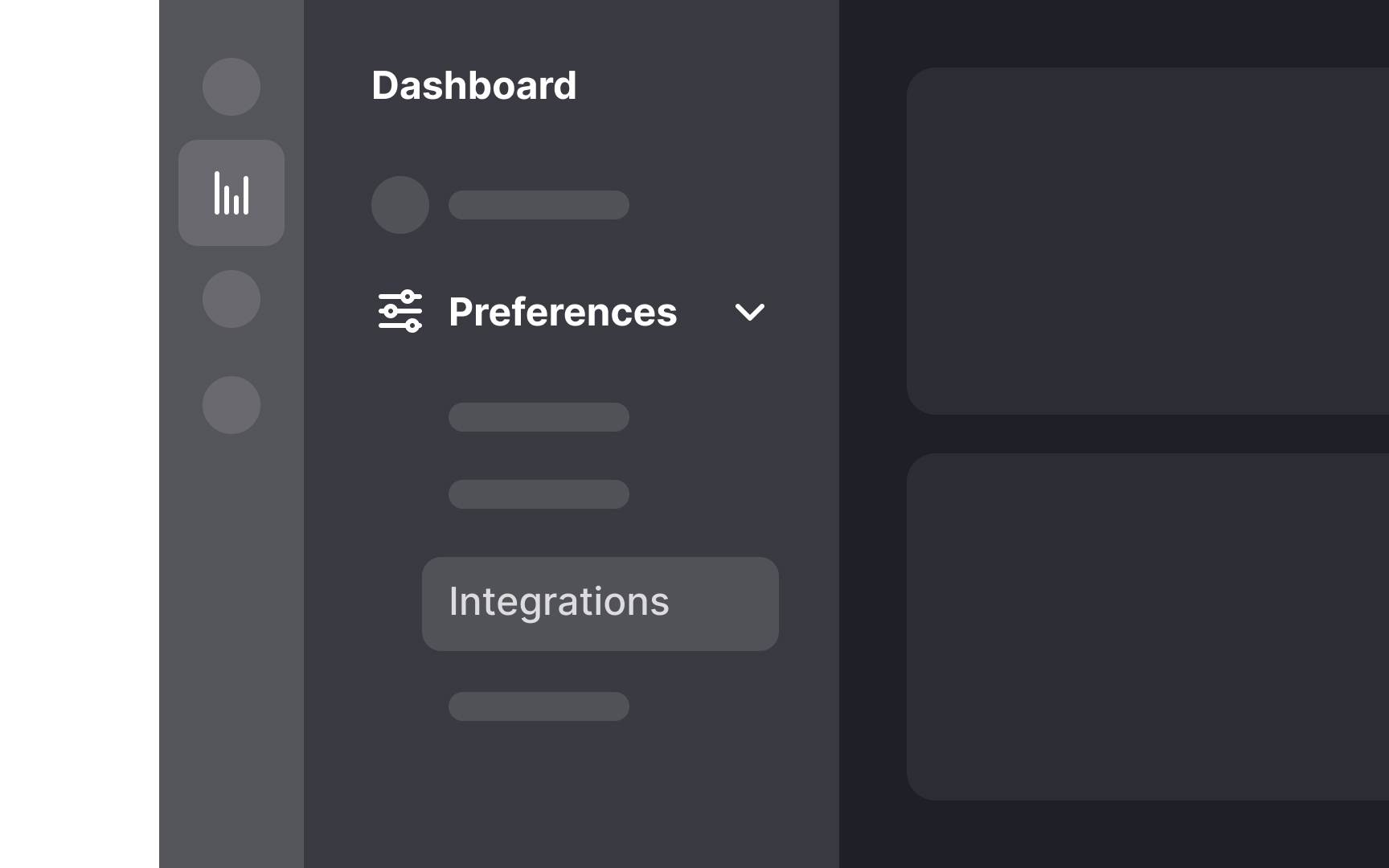
Task: Click the topmost circular sidebar icon
Action: [231, 87]
